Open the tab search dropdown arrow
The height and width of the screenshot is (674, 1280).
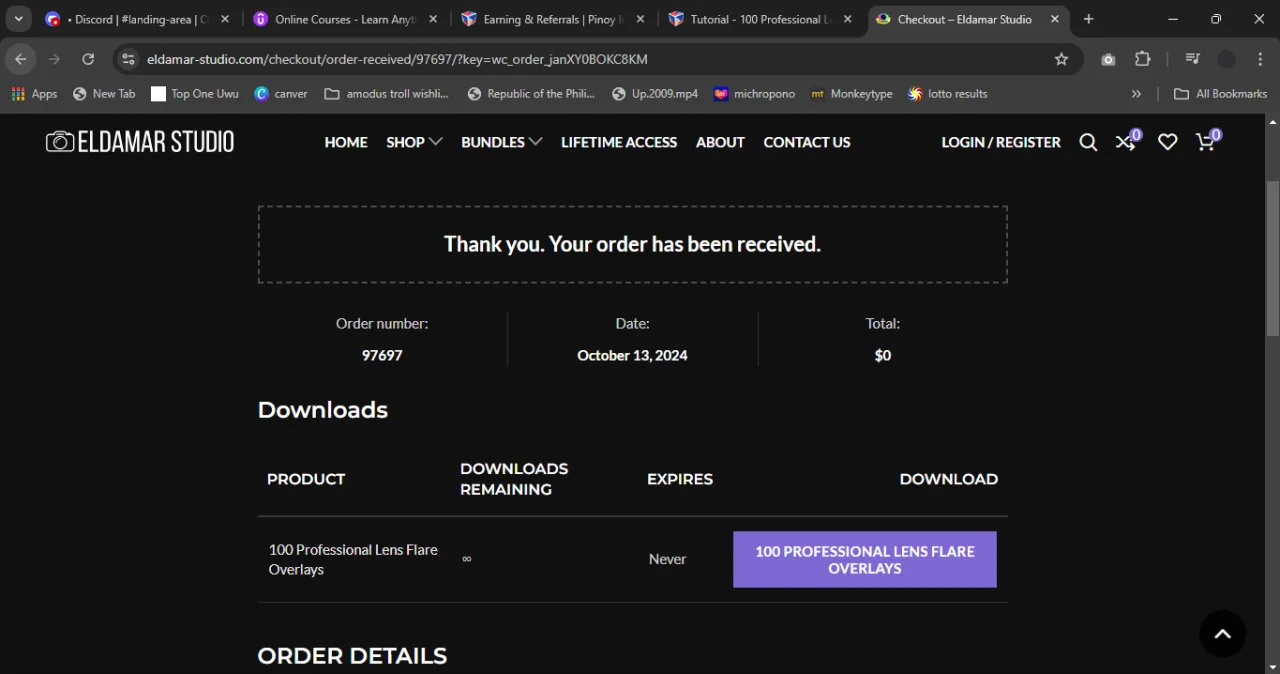pyautogui.click(x=18, y=19)
